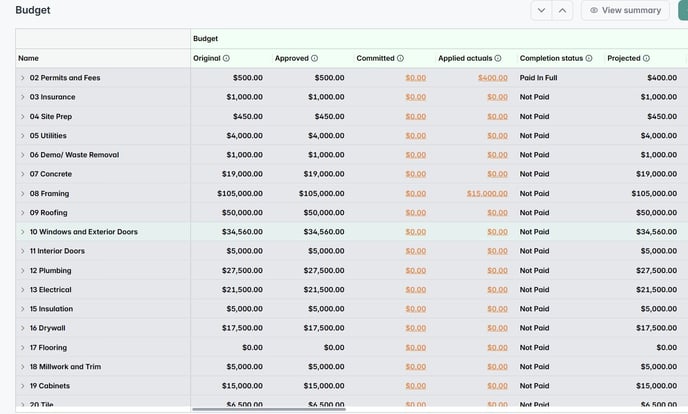Open $400.00 applied actuals for Permits and Fees
The image size is (688, 414).
(x=493, y=78)
